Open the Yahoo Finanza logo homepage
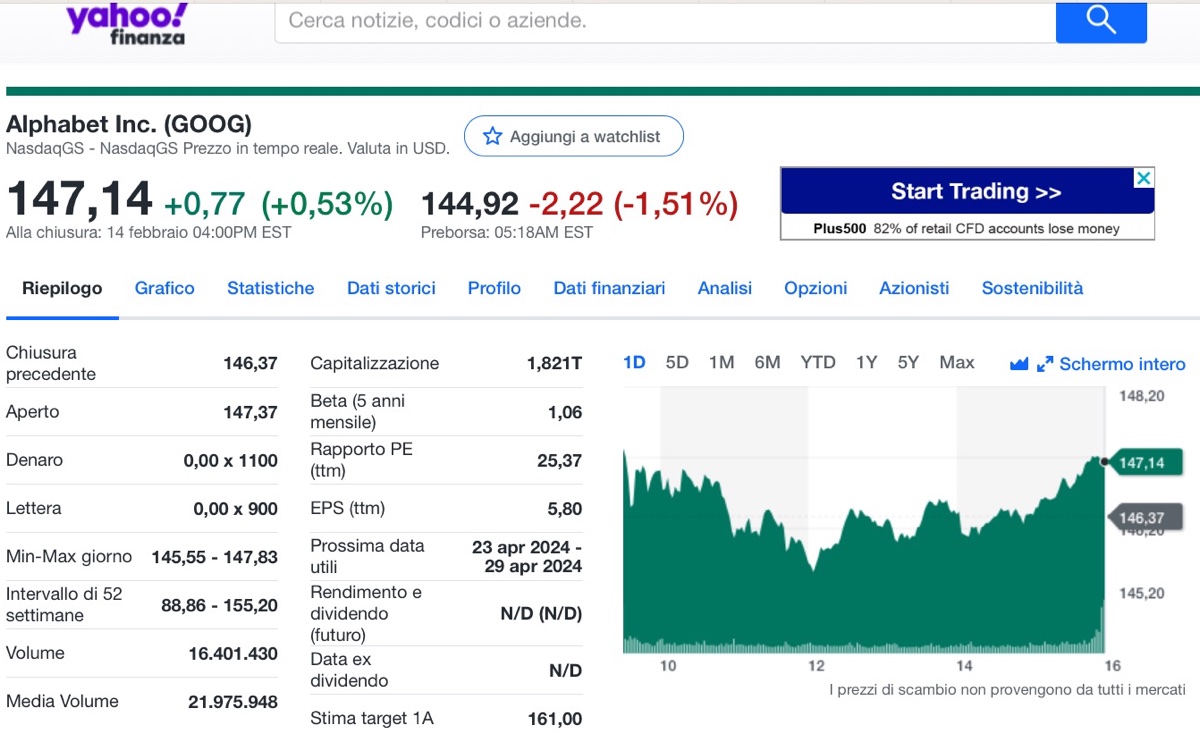The width and height of the screenshot is (1200, 734). click(127, 23)
